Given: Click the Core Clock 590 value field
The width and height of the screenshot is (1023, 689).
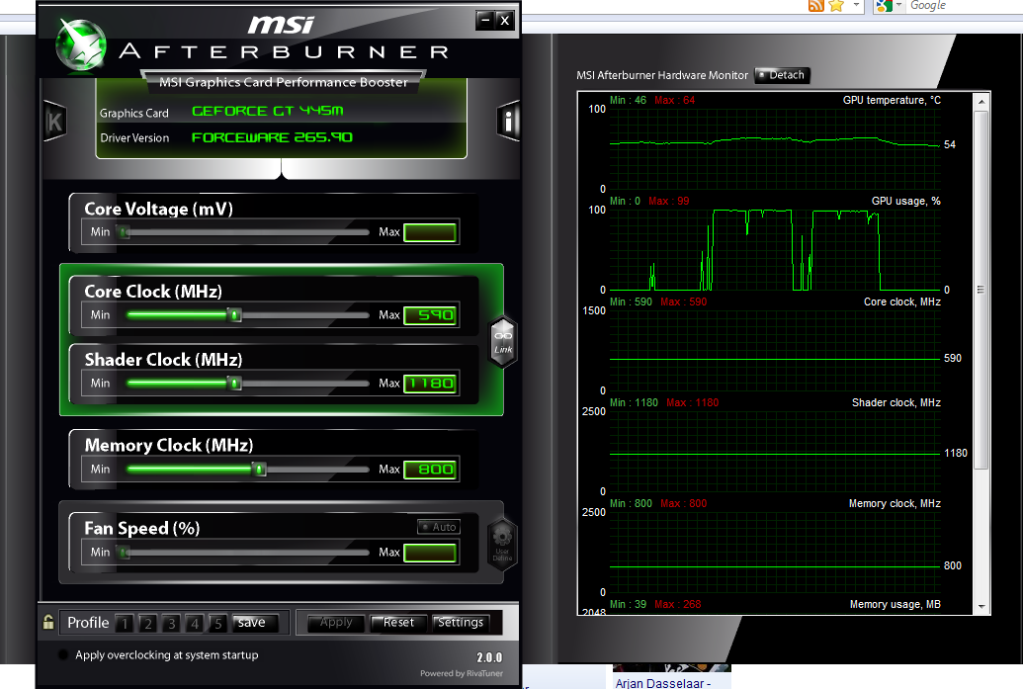Looking at the screenshot, I should pos(430,316).
